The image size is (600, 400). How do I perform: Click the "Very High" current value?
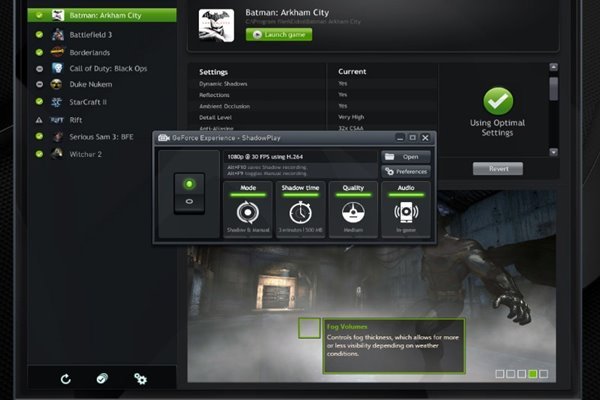tap(351, 117)
